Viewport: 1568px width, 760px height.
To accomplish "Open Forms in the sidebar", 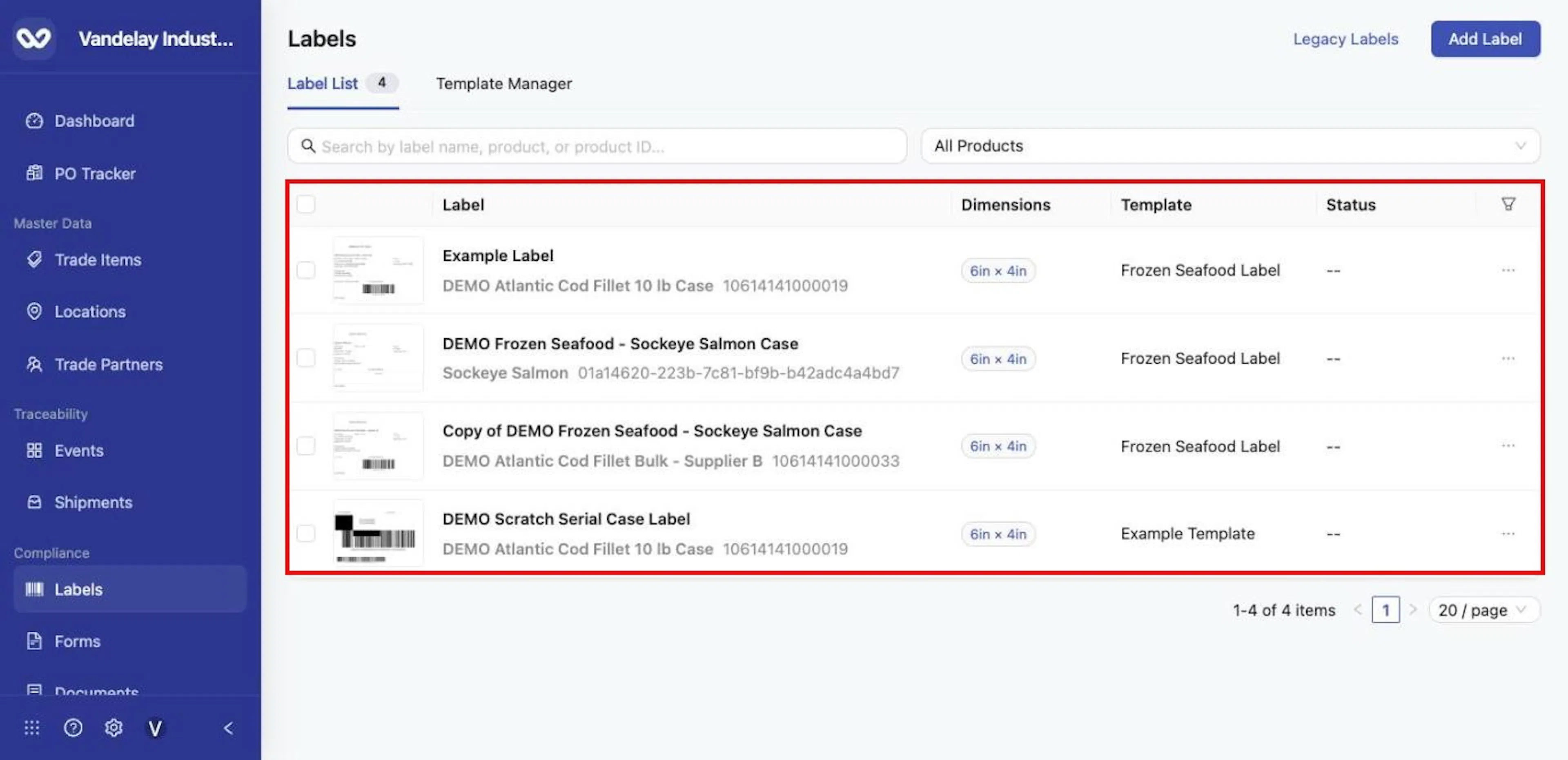I will click(130, 641).
